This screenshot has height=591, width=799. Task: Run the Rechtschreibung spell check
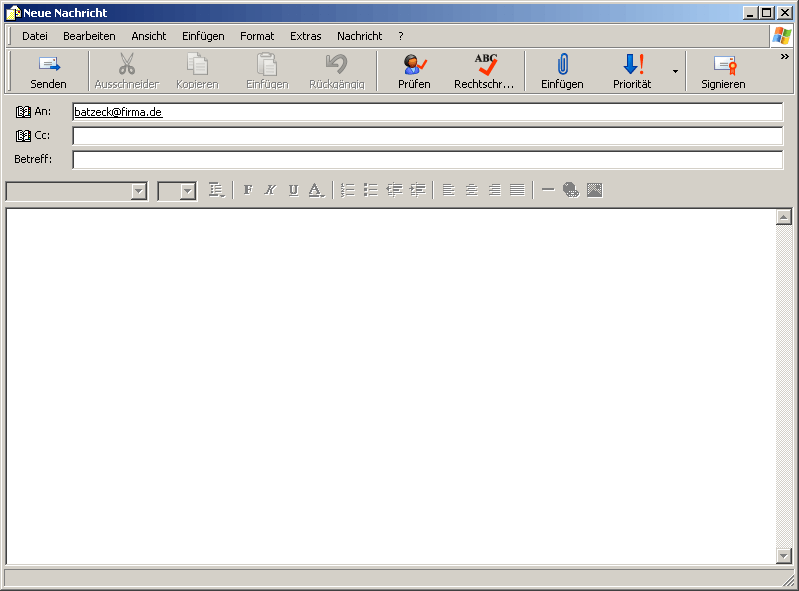point(485,71)
